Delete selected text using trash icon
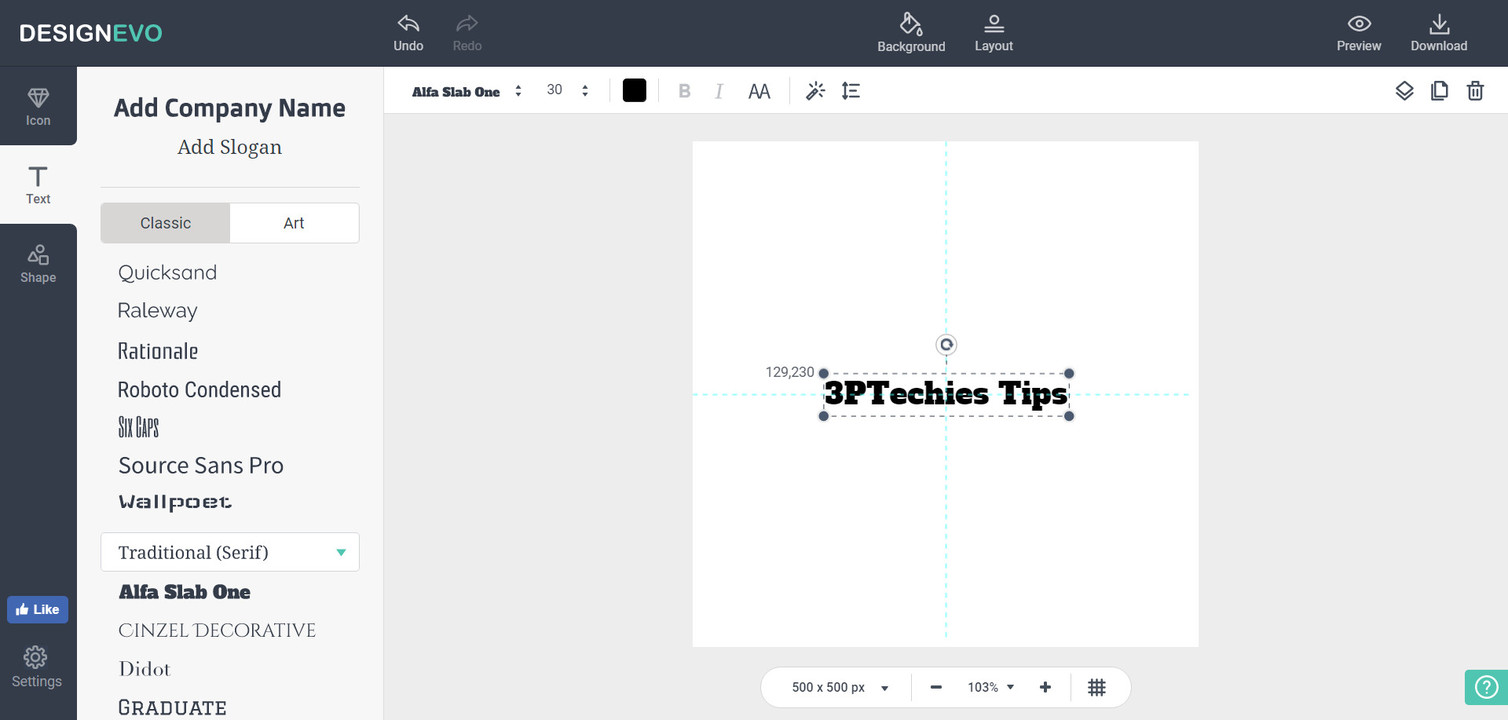Screen dimensions: 1508x720 [x=1475, y=91]
